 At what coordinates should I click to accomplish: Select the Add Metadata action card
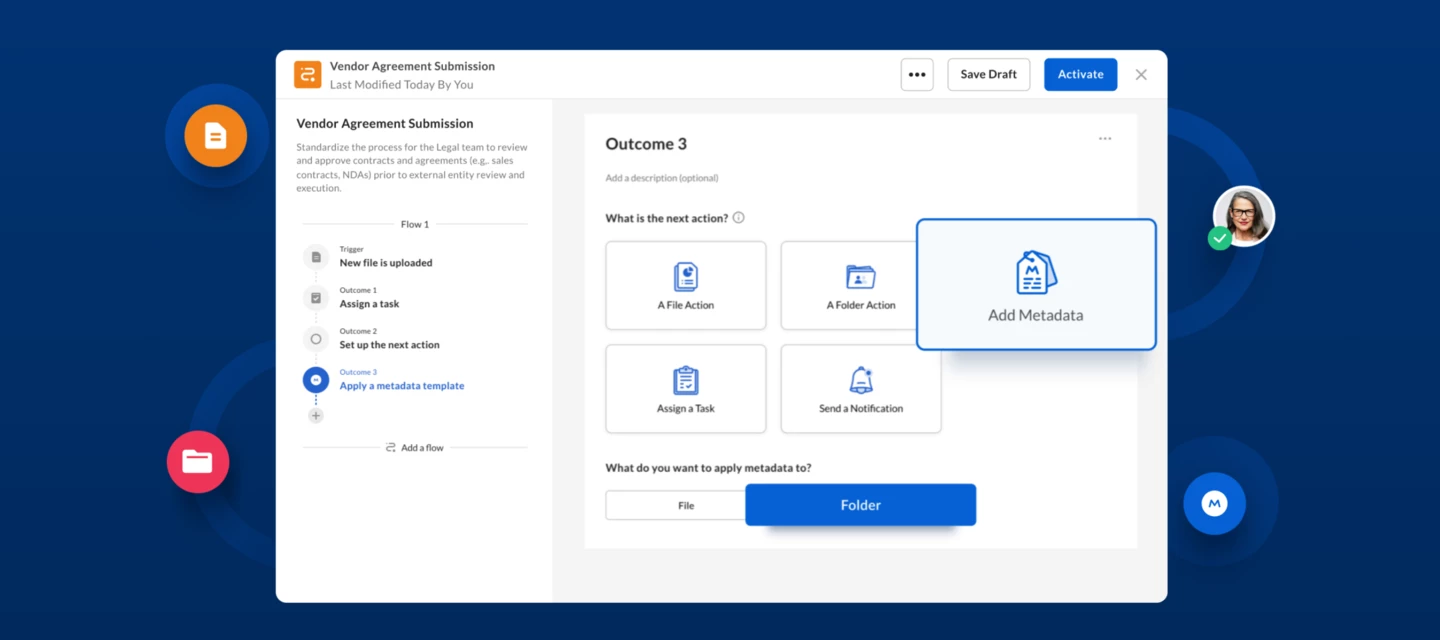tap(1036, 285)
